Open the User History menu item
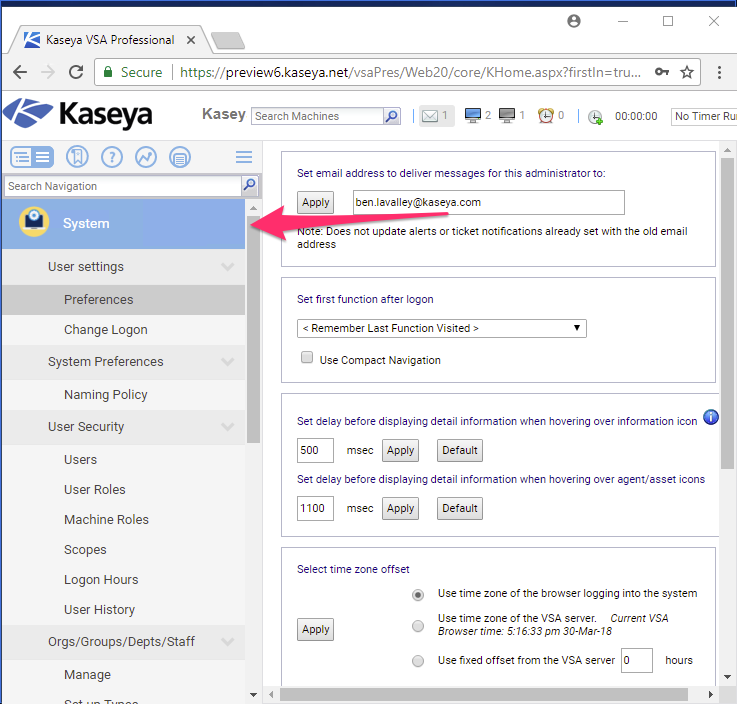 click(x=124, y=610)
